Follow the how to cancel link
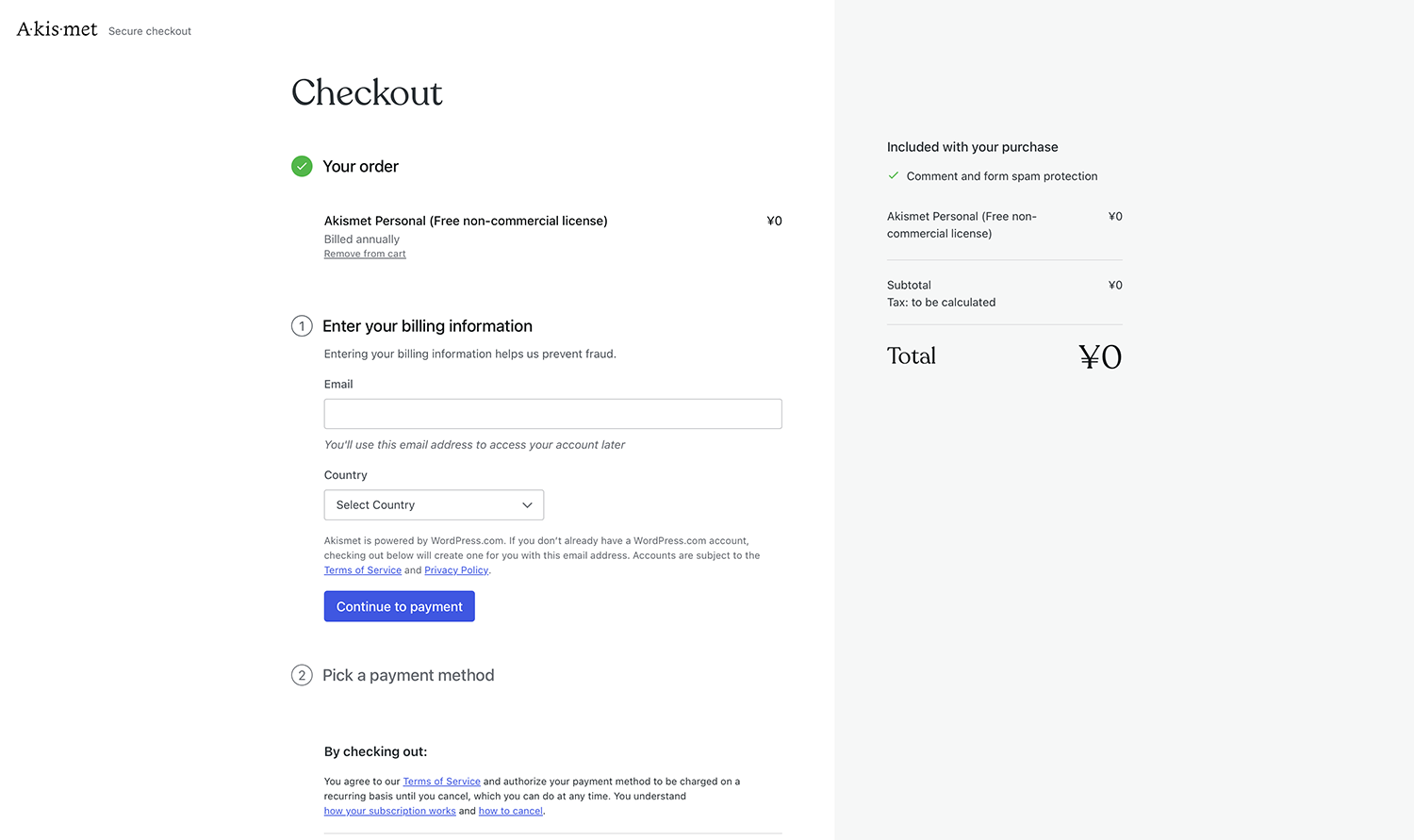1414x840 pixels. point(510,811)
